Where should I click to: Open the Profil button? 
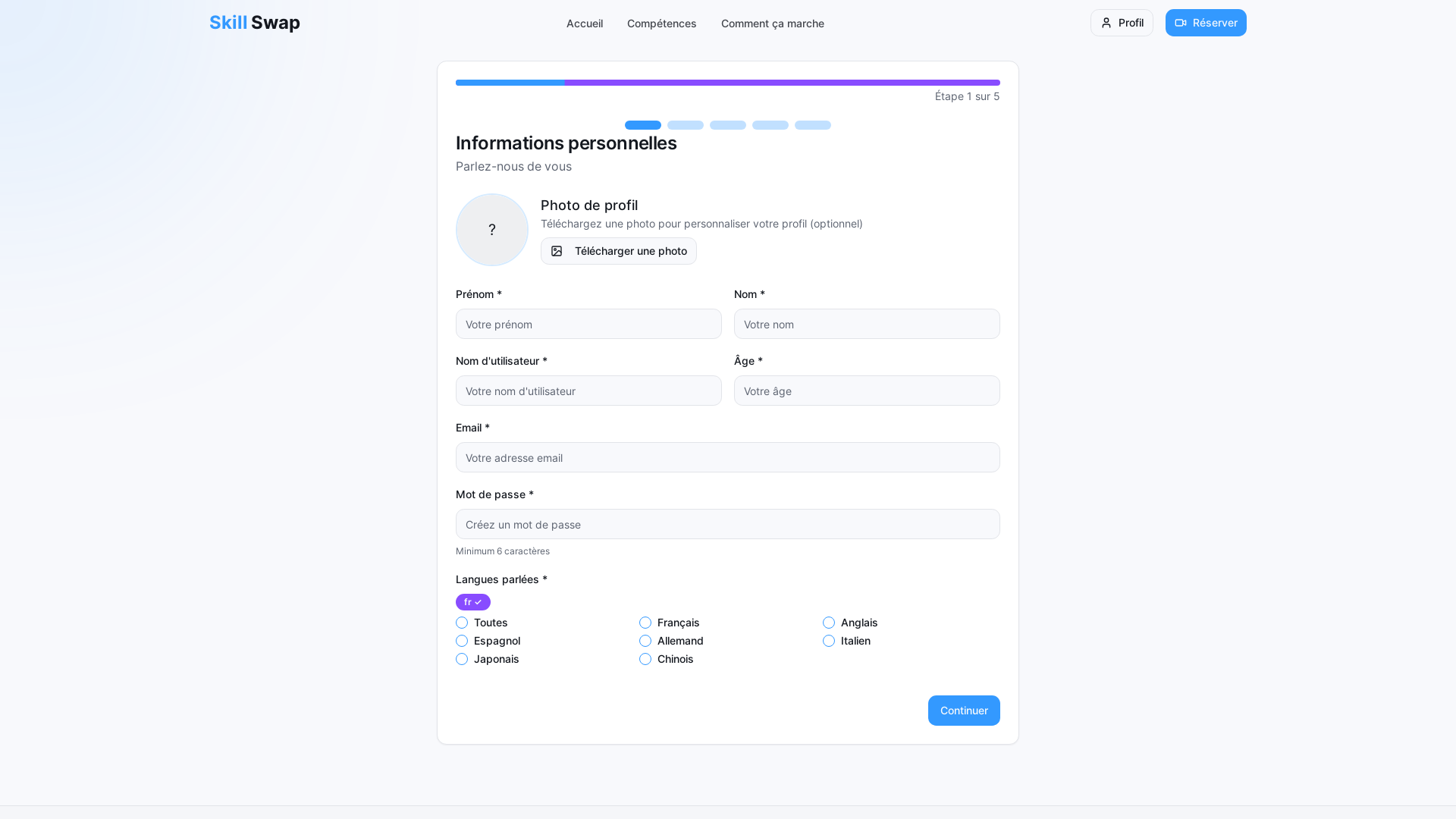tap(1122, 23)
